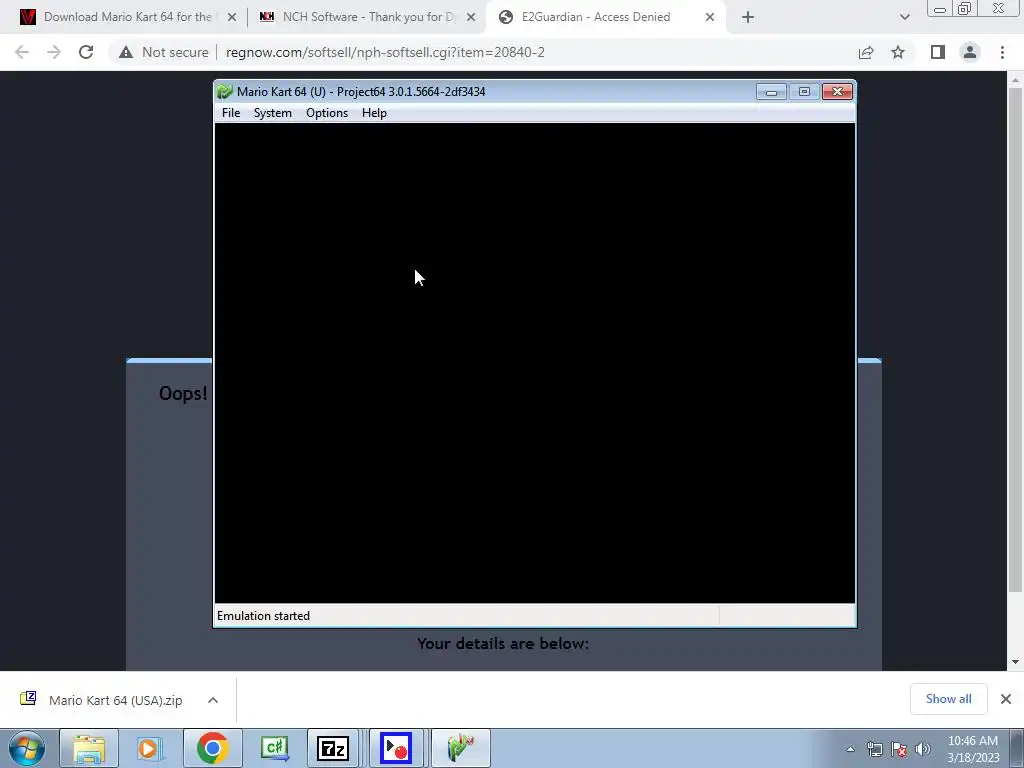Open a new Chrome tab

coord(748,17)
